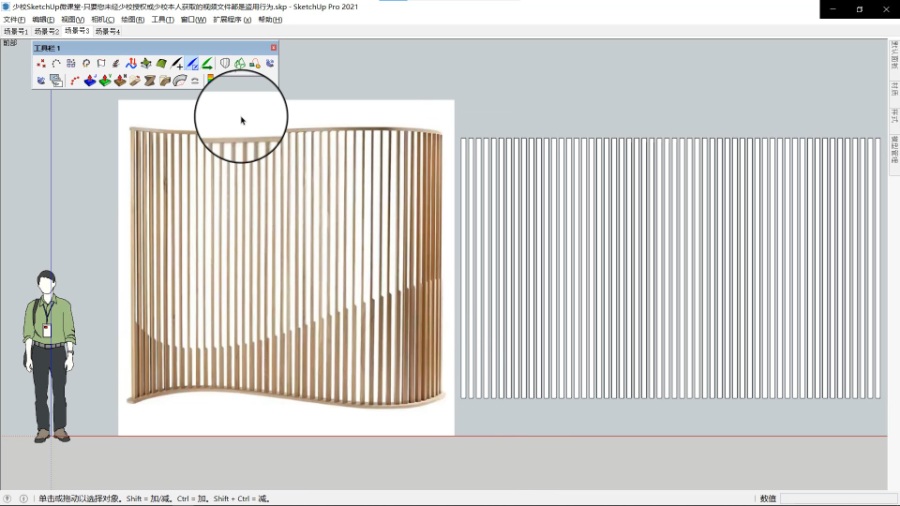This screenshot has width=900, height=506.
Task: Click the rainbow color bar icon
Action: pyautogui.click(x=211, y=79)
